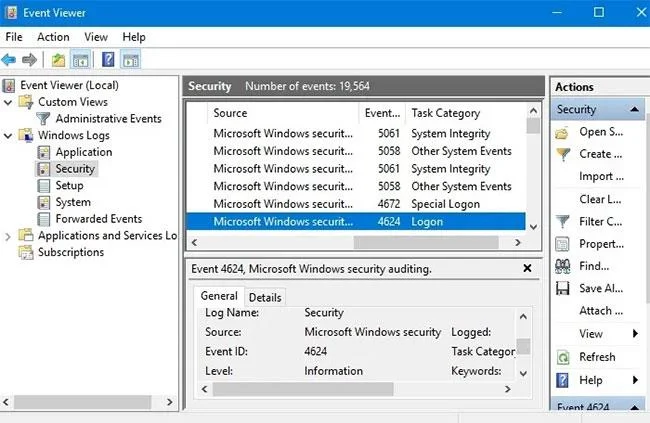Viewport: 650px width, 423px height.
Task: Click the Event ID value 4624
Action: (315, 352)
